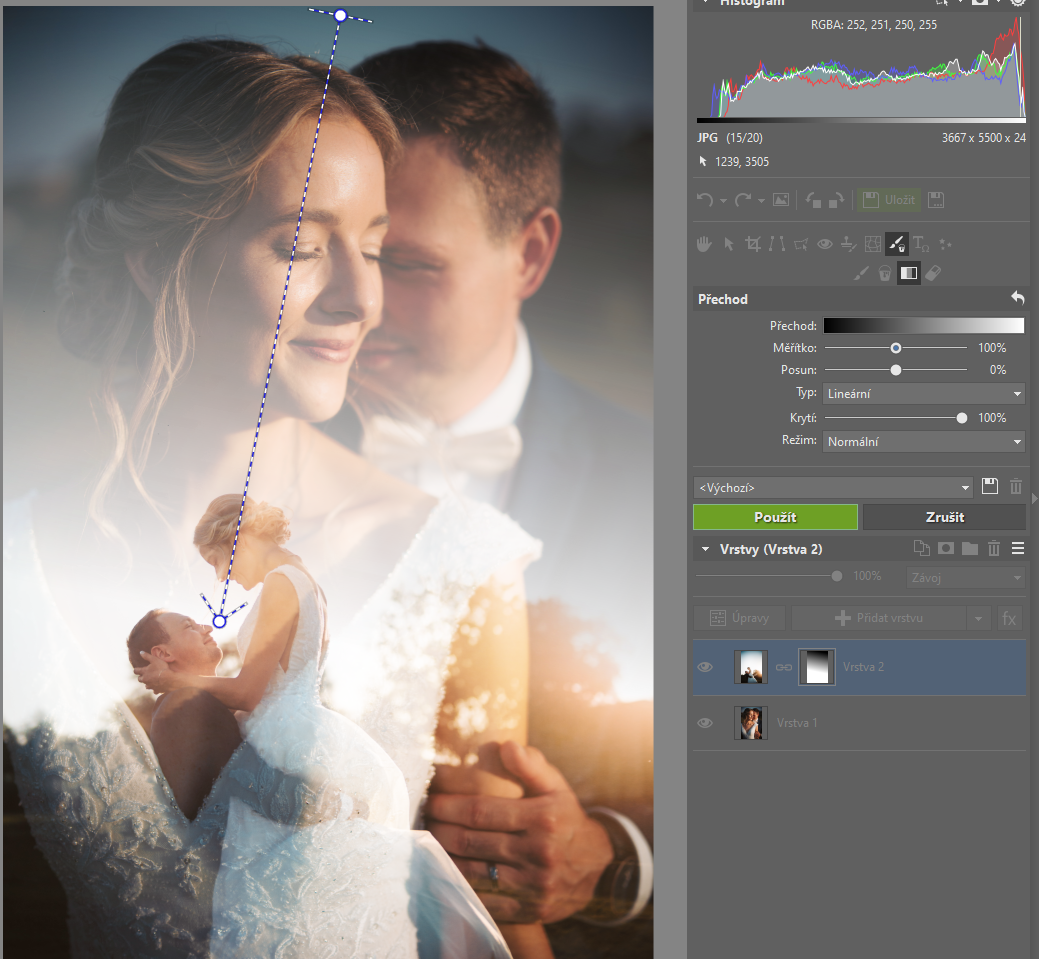Open the Režim dropdown showing Normální
1039x959 pixels.
[923, 441]
